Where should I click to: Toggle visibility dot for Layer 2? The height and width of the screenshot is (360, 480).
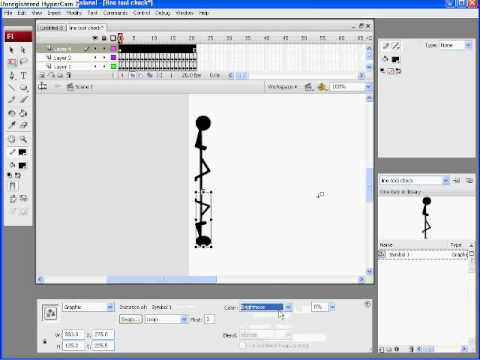tap(95, 57)
